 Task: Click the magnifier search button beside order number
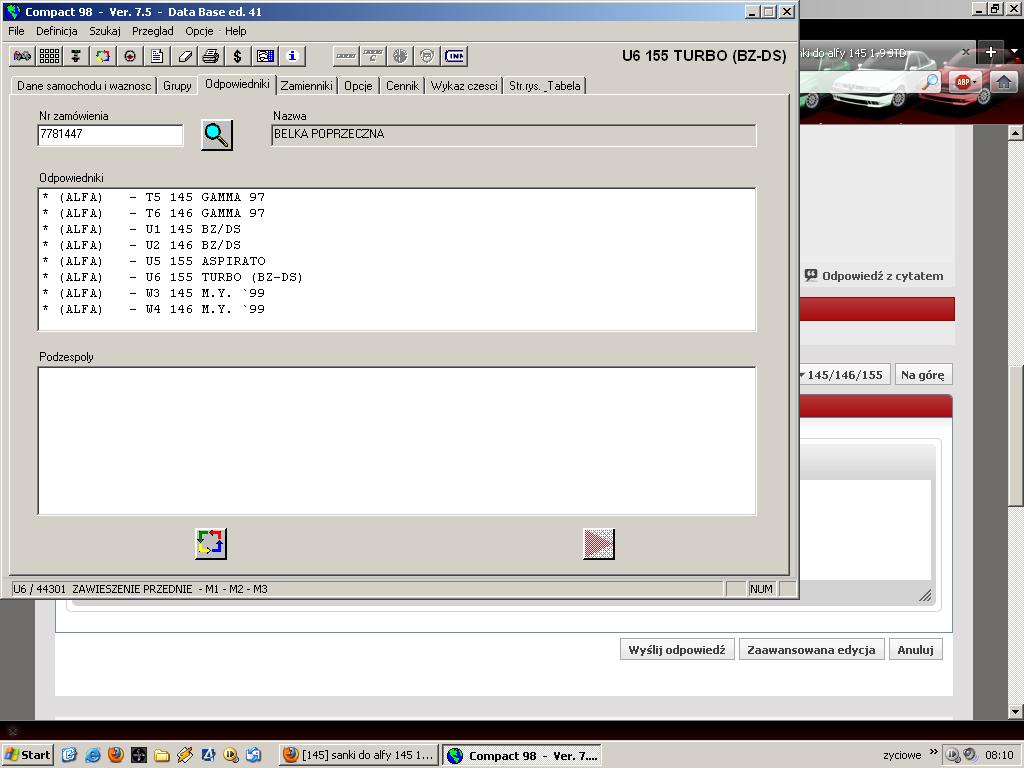(217, 135)
